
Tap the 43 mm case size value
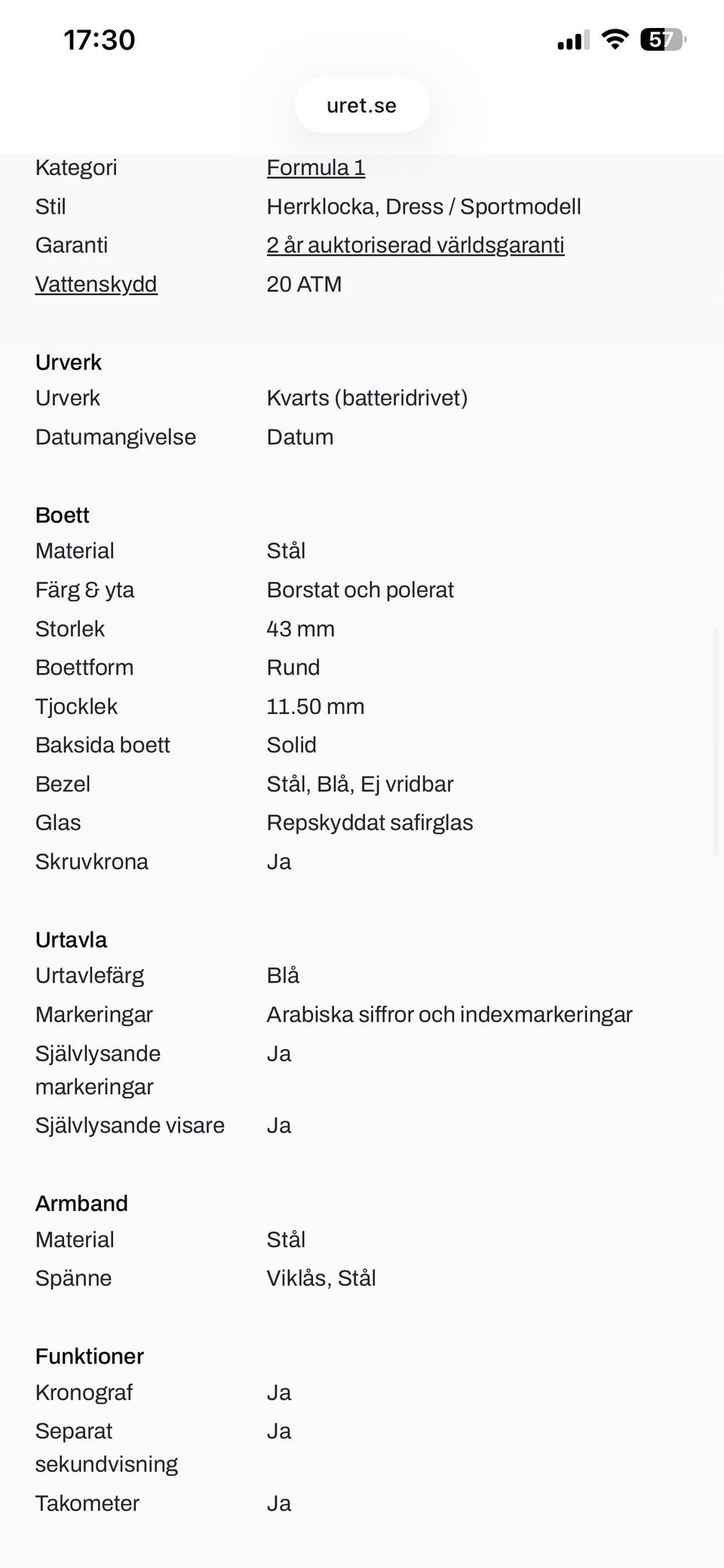pos(300,629)
